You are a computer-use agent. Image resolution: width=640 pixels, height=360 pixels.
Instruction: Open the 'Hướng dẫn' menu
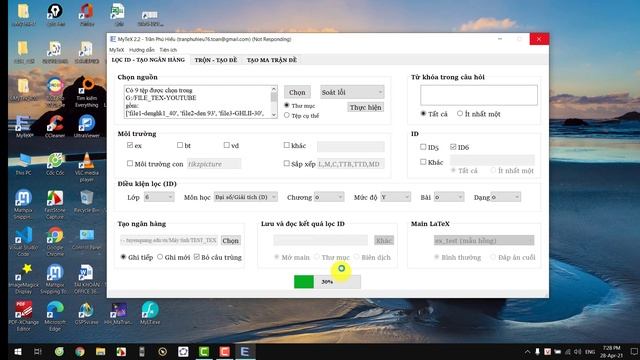(142, 50)
